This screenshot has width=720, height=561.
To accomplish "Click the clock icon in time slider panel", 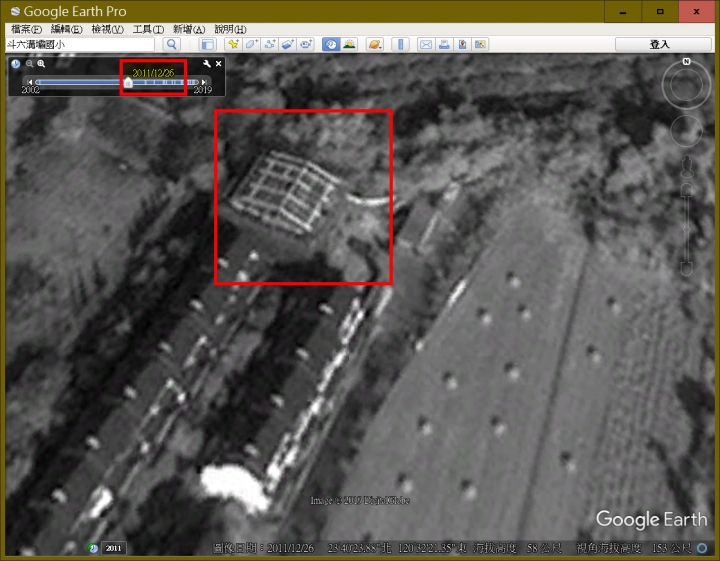I will [x=16, y=64].
